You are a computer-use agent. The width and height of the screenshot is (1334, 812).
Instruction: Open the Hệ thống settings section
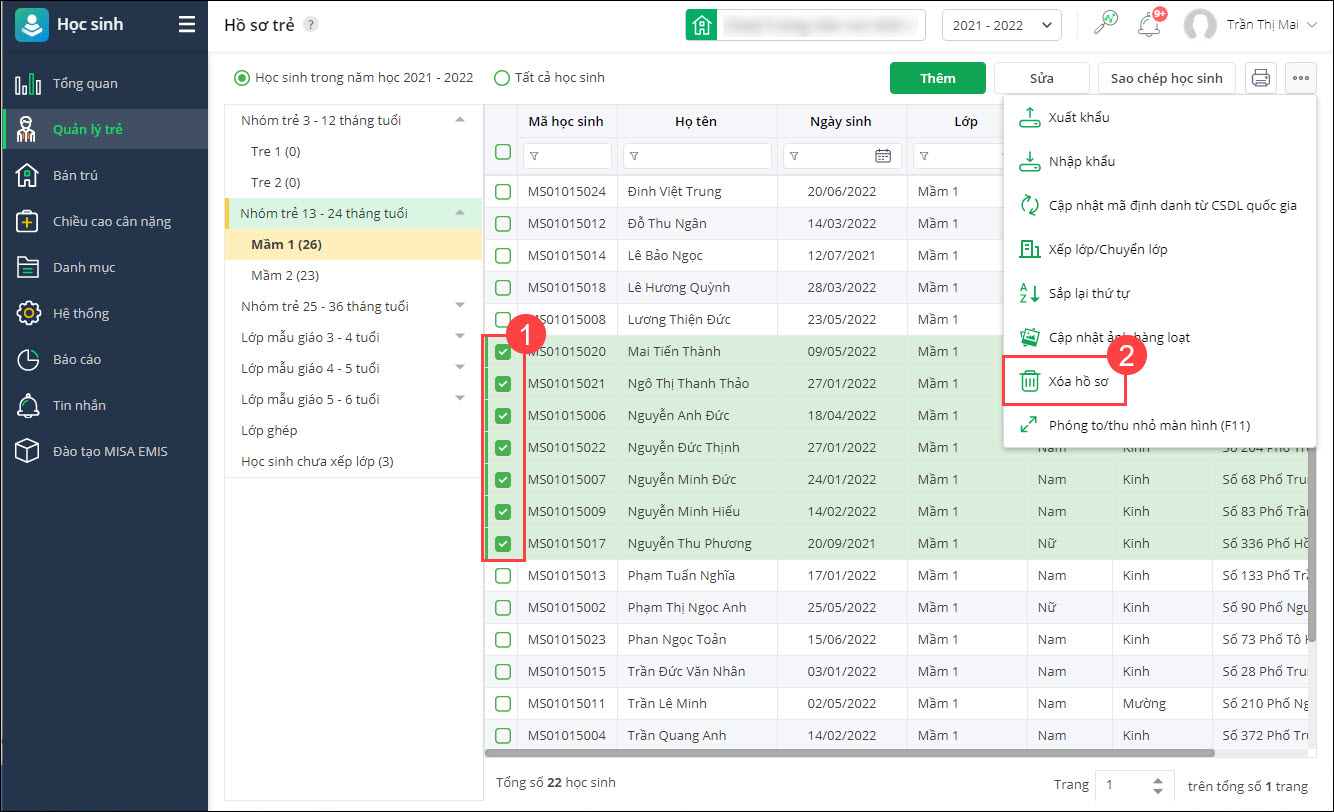point(80,313)
